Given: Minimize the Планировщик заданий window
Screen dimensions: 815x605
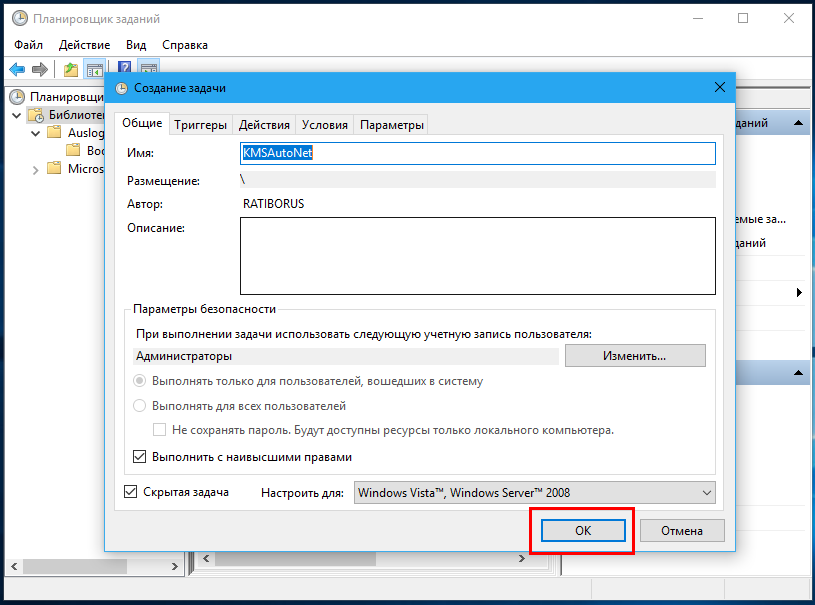Looking at the screenshot, I should pyautogui.click(x=698, y=18).
